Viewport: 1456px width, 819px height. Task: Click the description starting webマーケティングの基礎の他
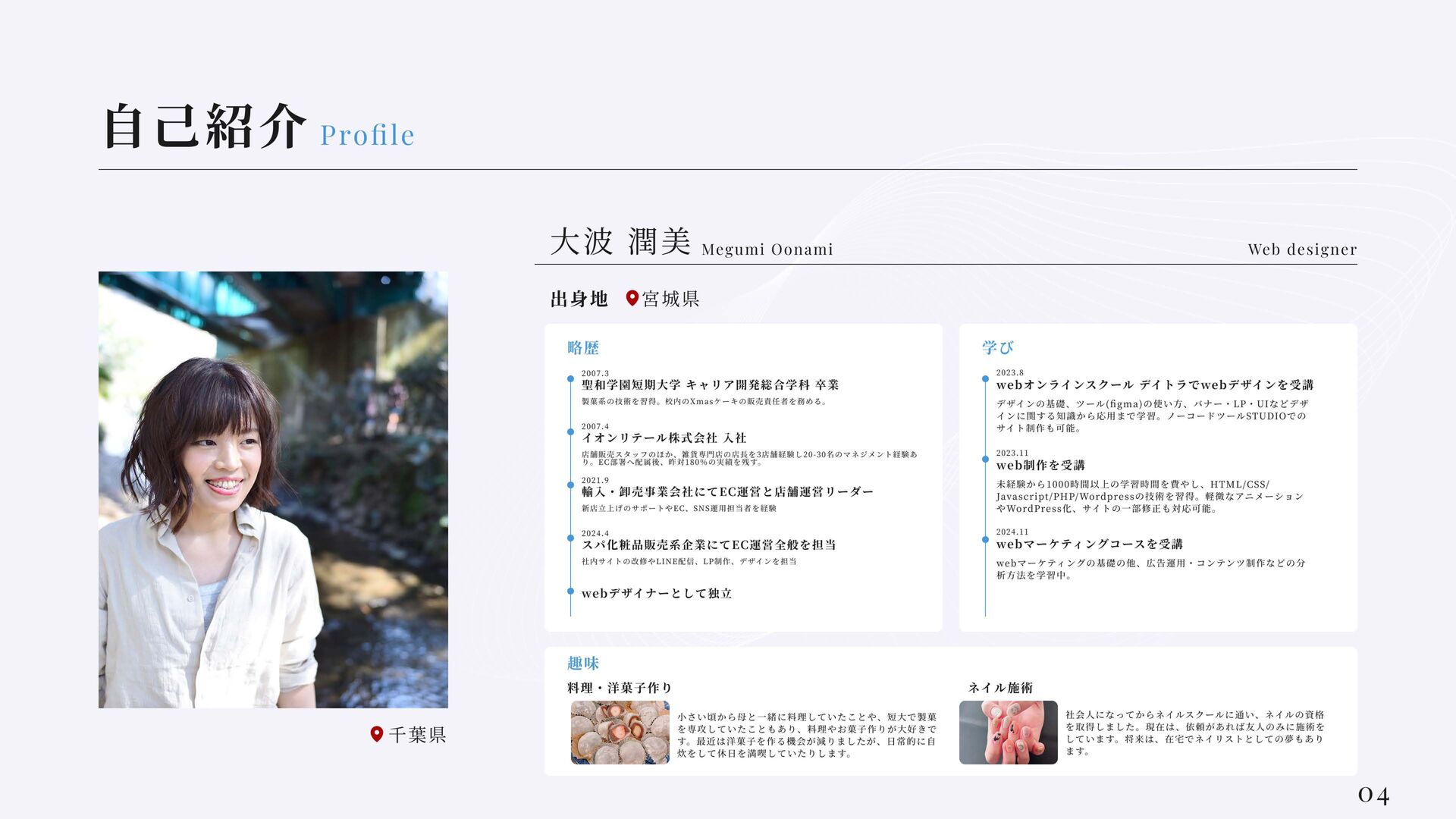pyautogui.click(x=1151, y=570)
